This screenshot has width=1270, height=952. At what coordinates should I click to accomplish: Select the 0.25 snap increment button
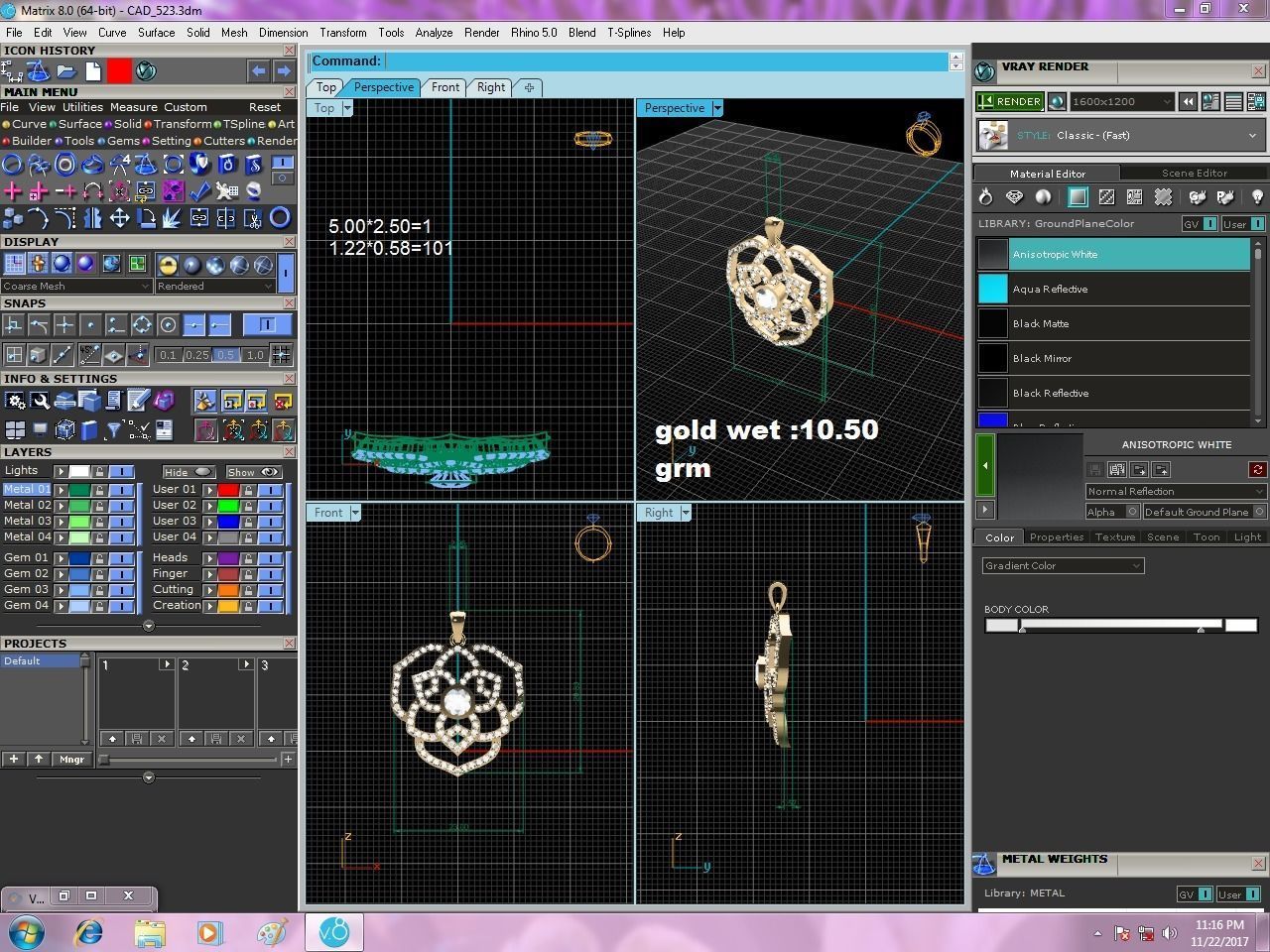tap(197, 354)
